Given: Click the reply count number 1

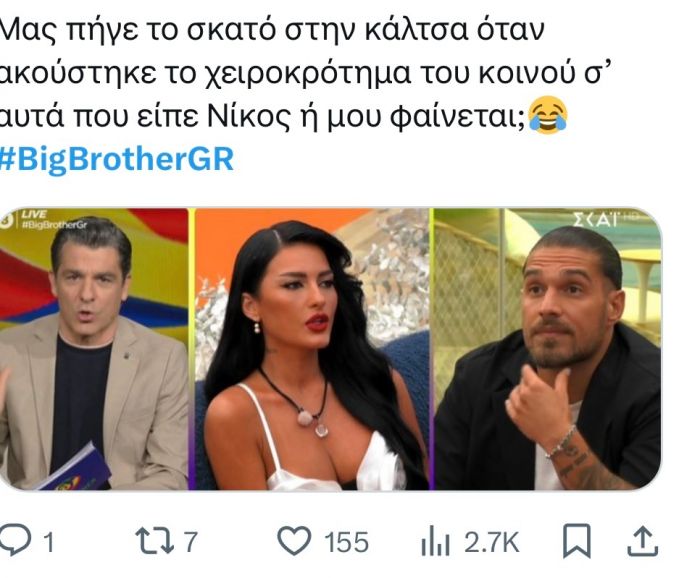Looking at the screenshot, I should click(x=49, y=542).
